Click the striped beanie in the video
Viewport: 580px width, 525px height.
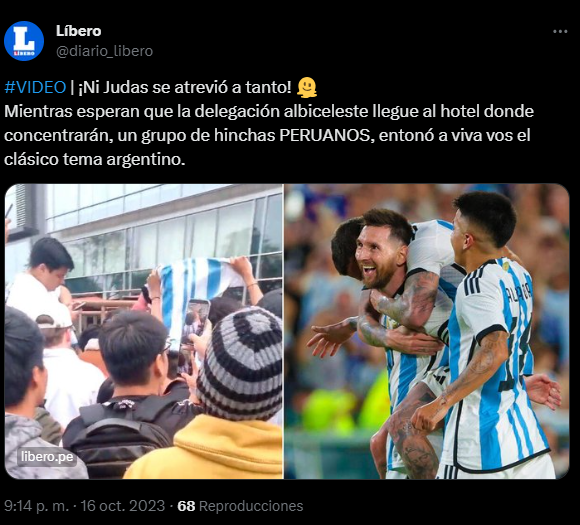(x=240, y=363)
